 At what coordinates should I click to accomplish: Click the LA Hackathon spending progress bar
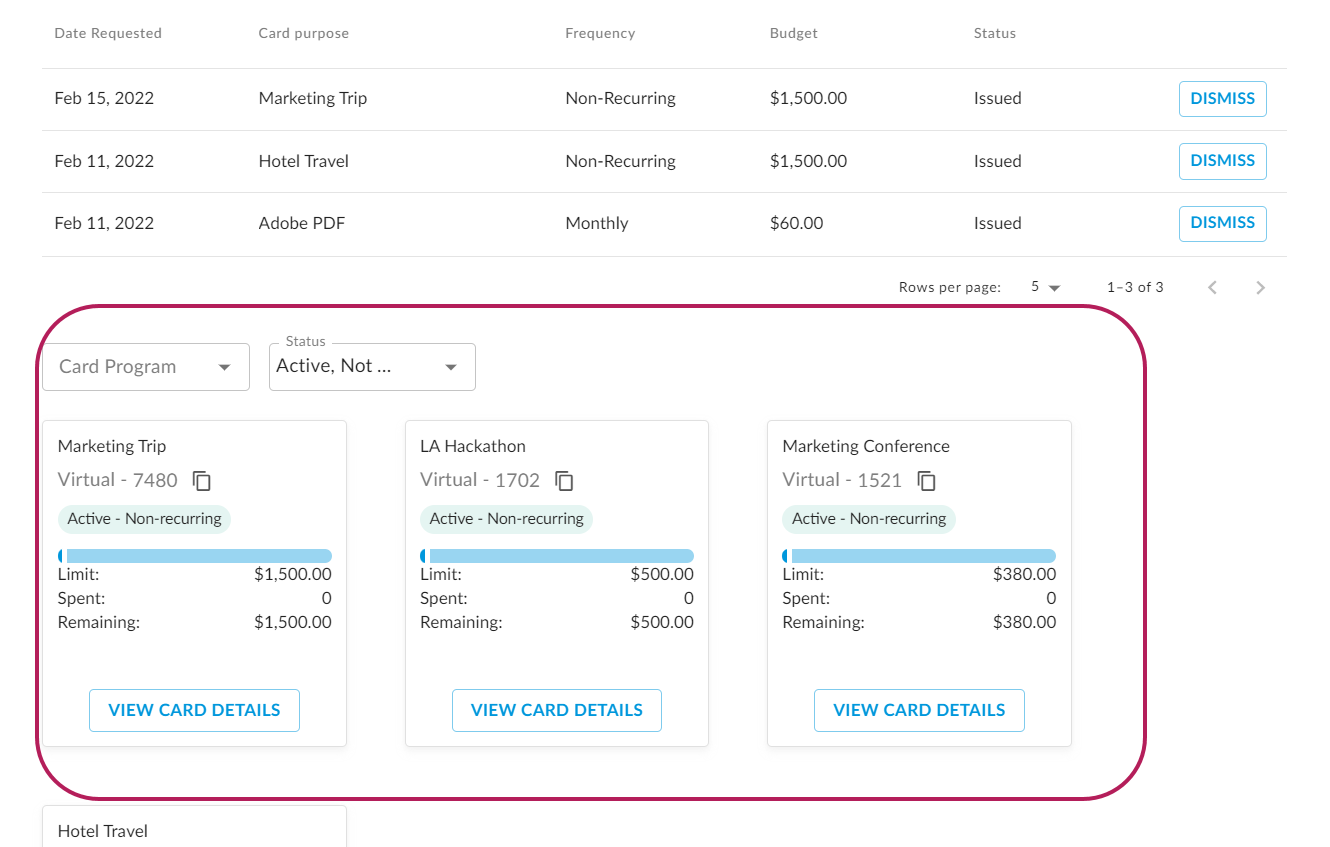tap(557, 556)
